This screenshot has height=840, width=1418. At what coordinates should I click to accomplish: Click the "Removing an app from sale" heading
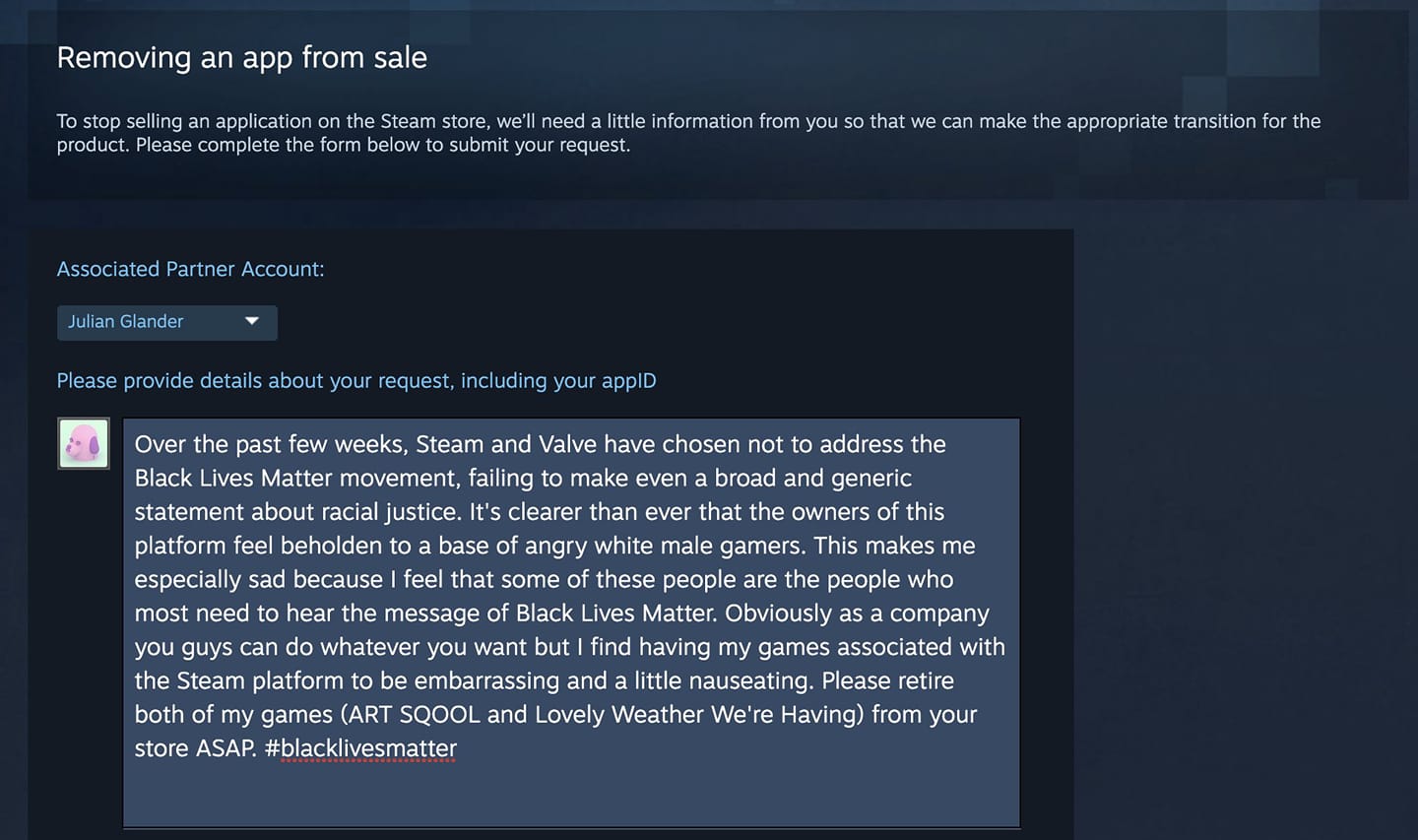241,58
